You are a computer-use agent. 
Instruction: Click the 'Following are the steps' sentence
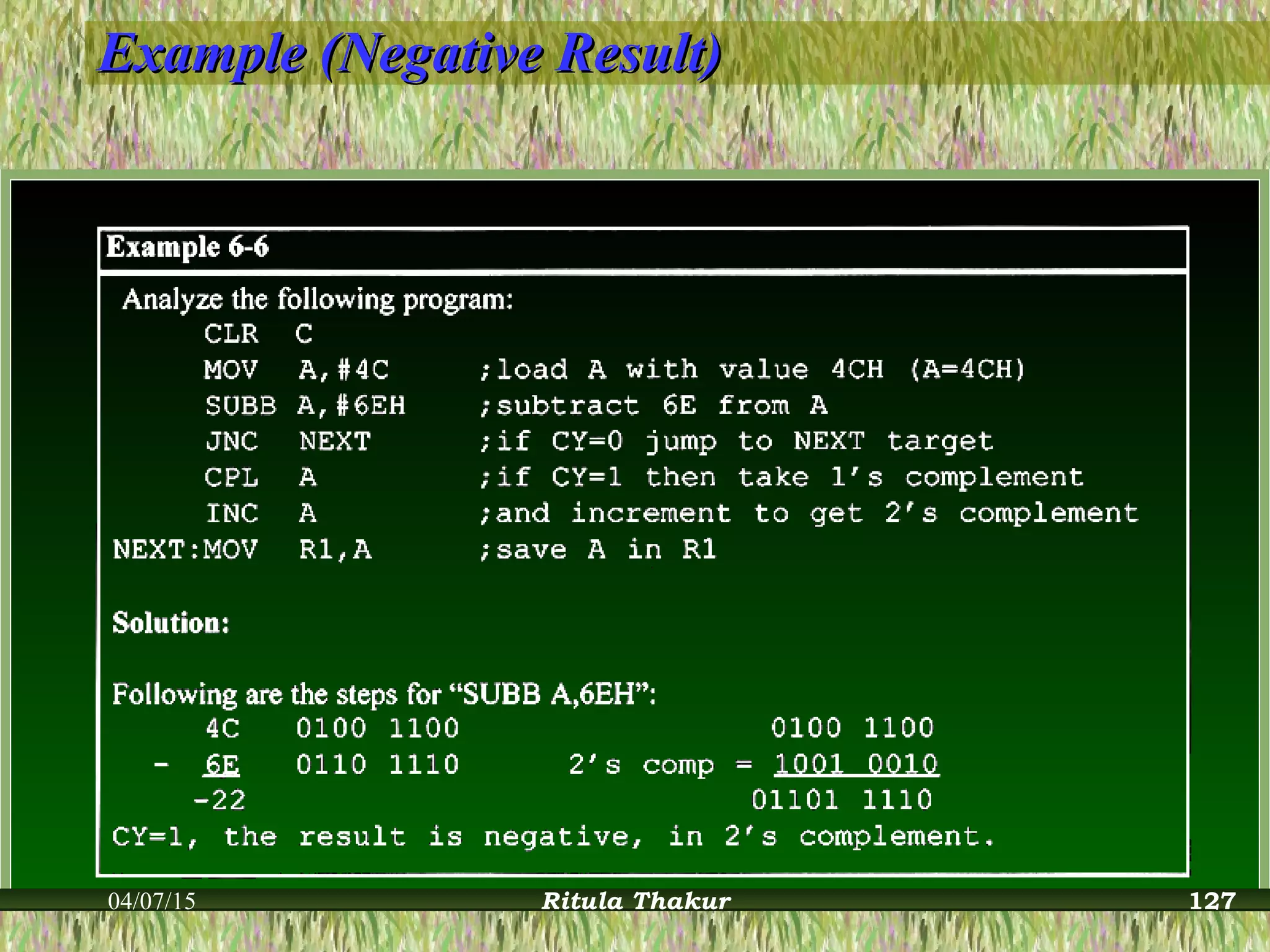(384, 694)
